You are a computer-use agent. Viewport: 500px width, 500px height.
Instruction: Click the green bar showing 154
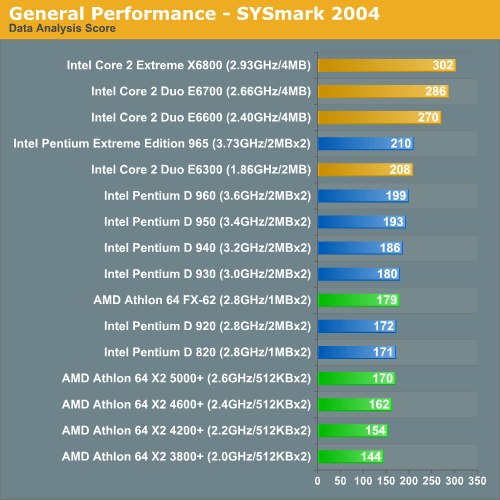coord(353,430)
